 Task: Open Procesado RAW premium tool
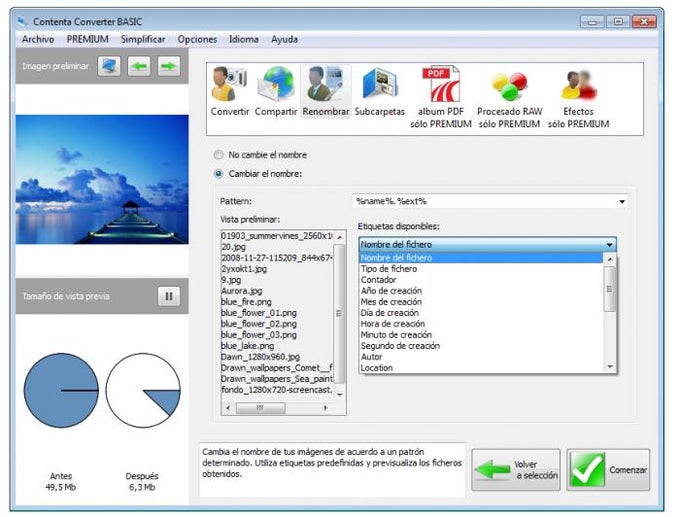tap(510, 98)
